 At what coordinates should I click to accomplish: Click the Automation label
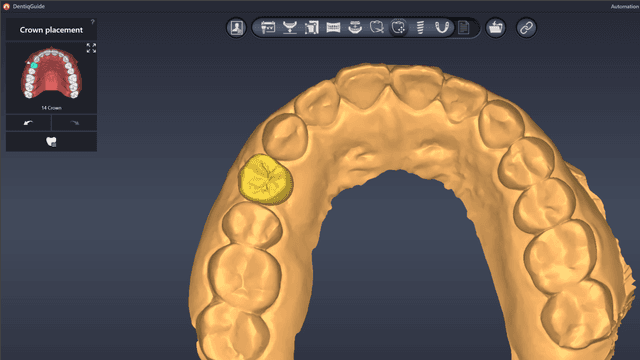[625, 7]
